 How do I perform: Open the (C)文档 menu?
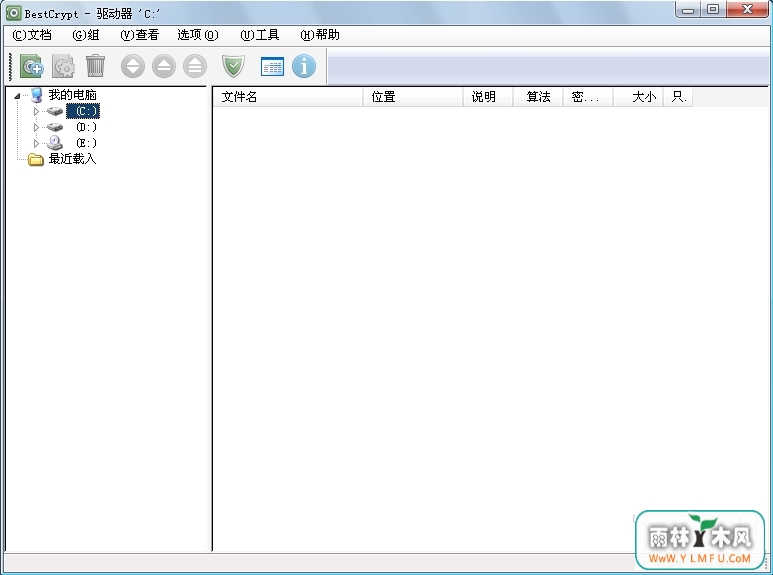[32, 35]
